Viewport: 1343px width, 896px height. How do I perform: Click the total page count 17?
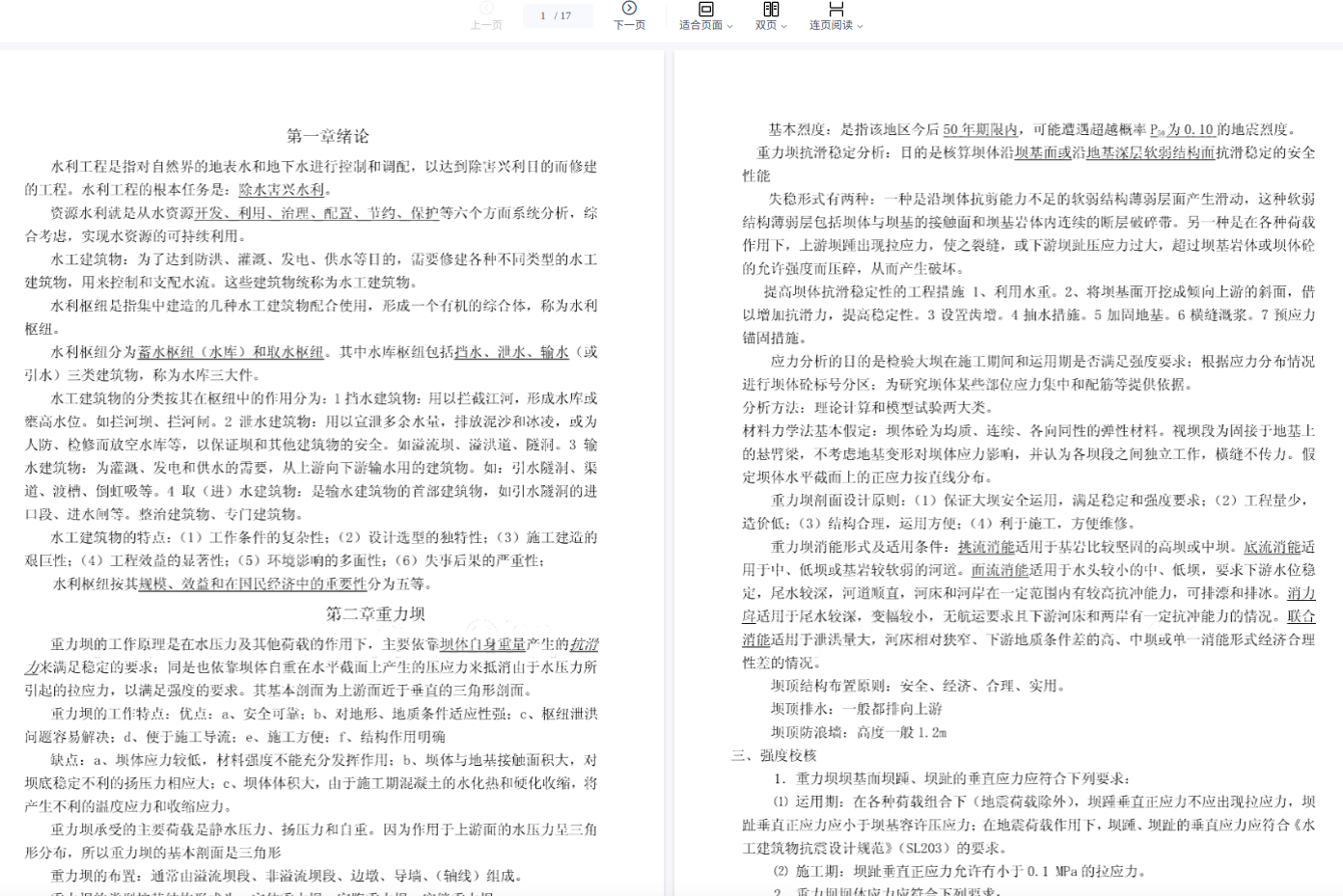tap(565, 15)
